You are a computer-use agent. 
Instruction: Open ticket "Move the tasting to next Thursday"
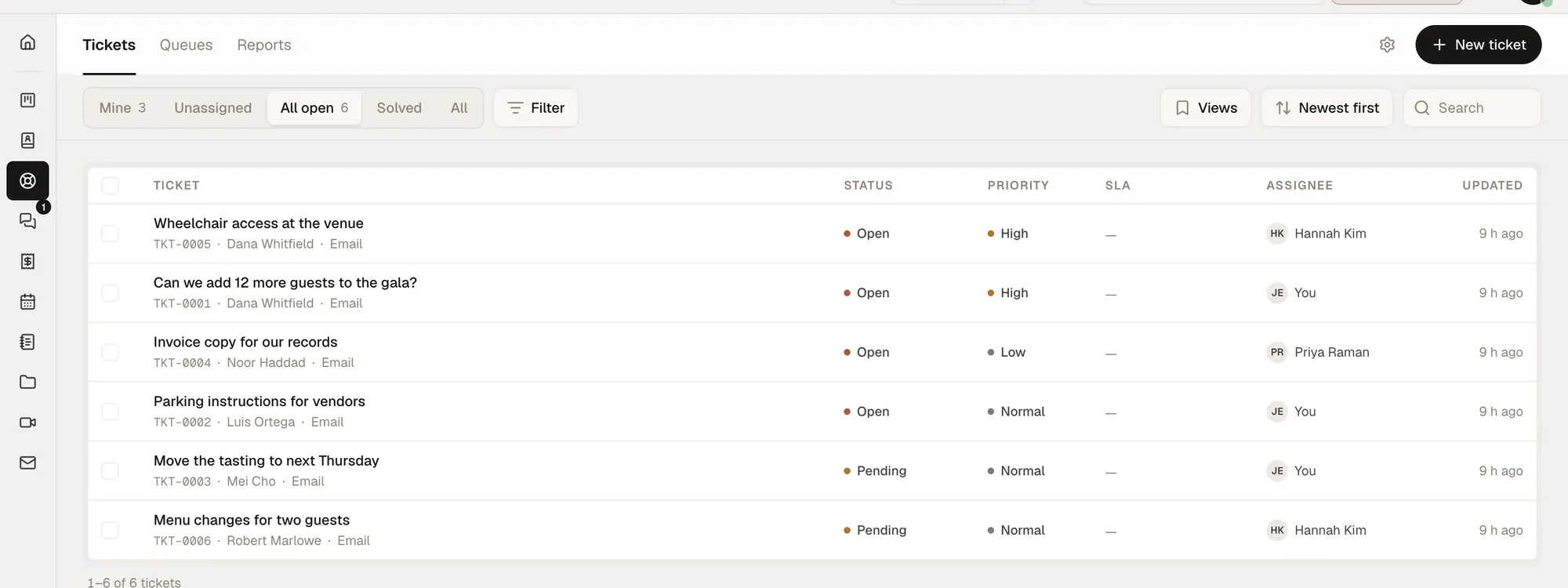click(x=267, y=461)
